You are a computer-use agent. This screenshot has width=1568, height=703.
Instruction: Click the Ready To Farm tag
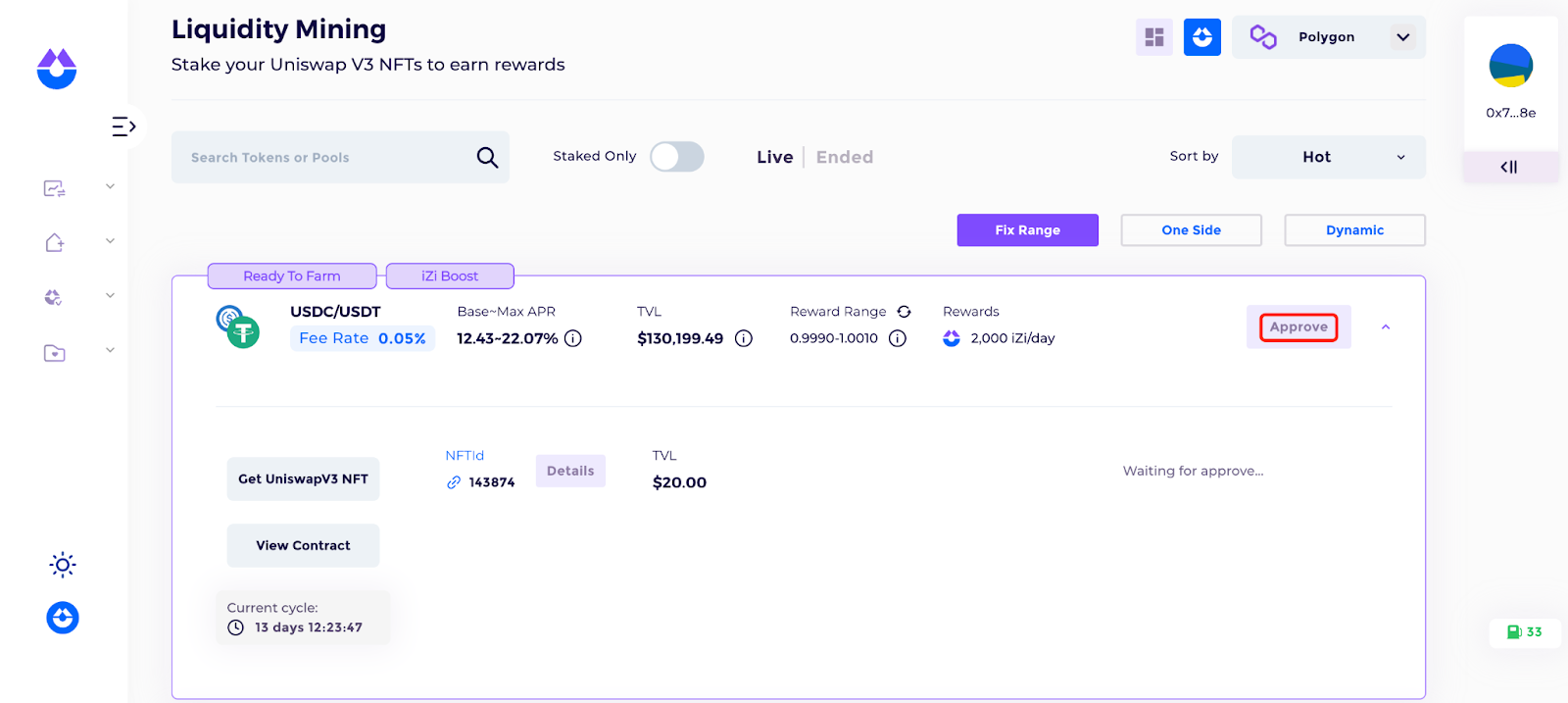[292, 276]
